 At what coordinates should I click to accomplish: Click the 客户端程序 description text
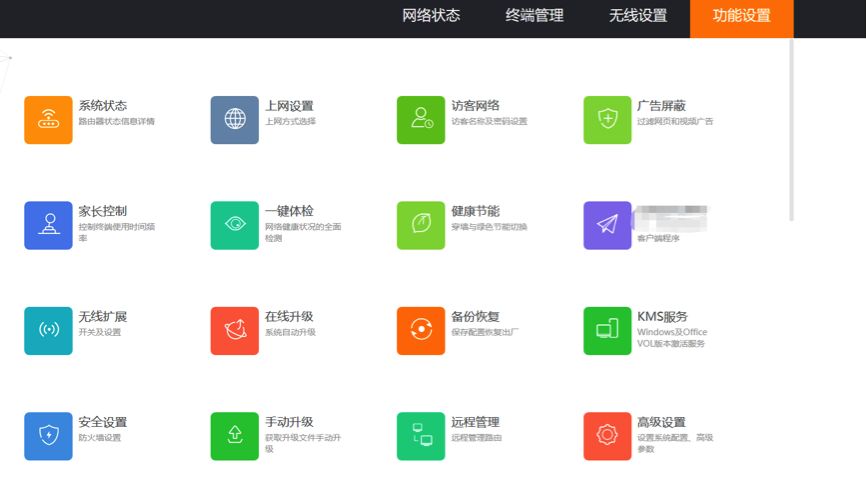pyautogui.click(x=658, y=238)
